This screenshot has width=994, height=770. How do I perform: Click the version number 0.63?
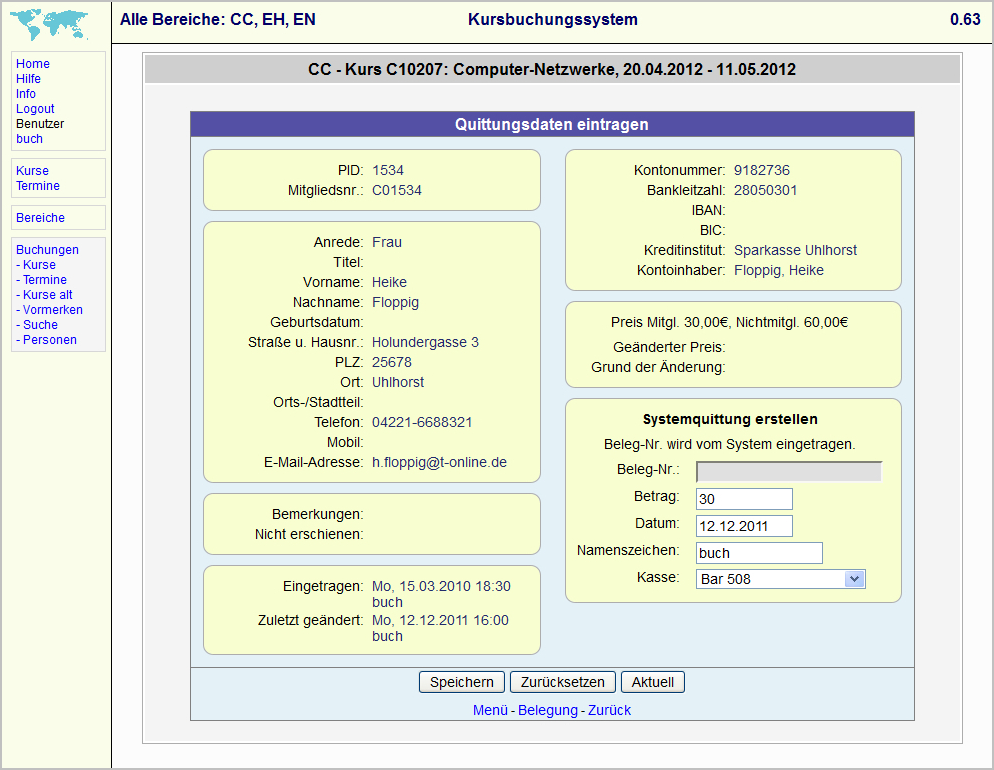tap(965, 20)
